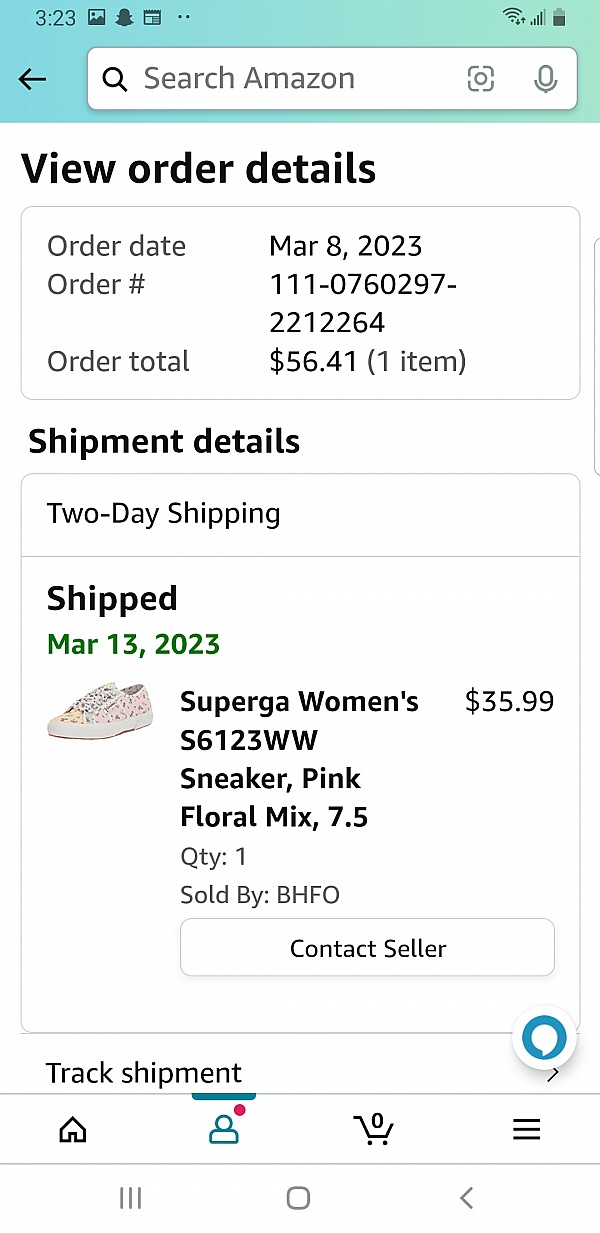Click the search magnifier icon
This screenshot has height=1233, width=600.
pos(116,79)
